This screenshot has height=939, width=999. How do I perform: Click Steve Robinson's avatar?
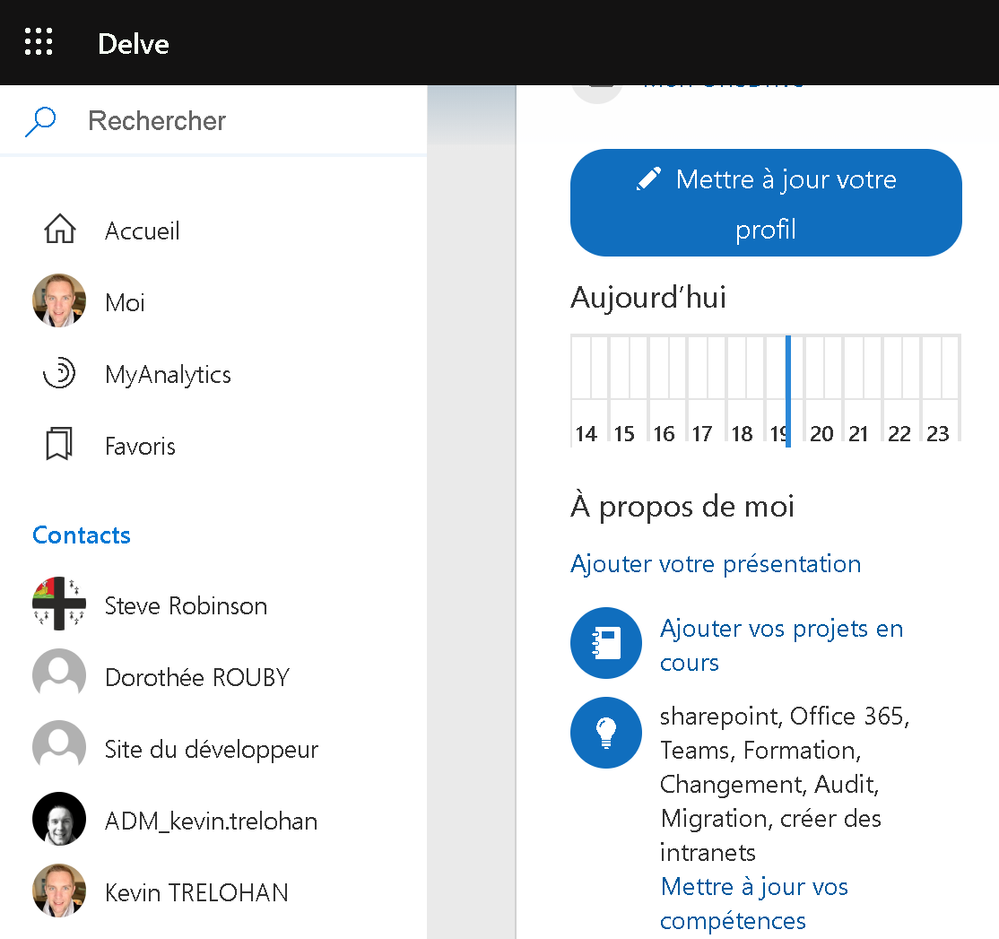coord(59,604)
